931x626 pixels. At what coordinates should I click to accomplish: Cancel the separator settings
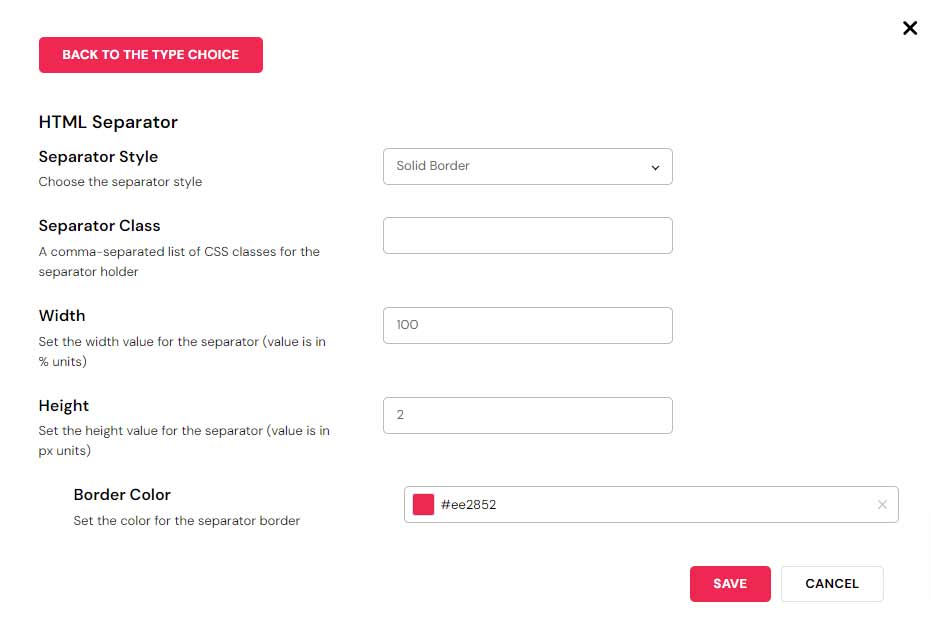tap(832, 584)
